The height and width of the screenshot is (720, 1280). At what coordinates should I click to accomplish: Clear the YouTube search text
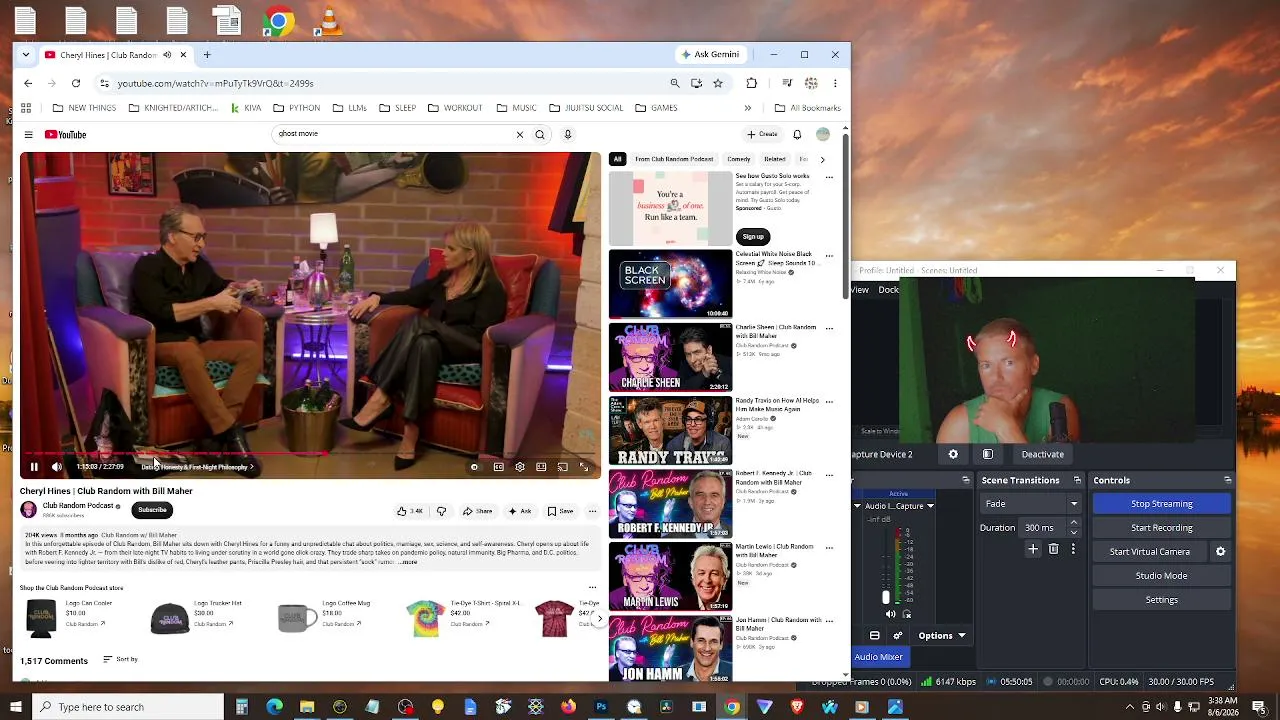click(x=520, y=135)
